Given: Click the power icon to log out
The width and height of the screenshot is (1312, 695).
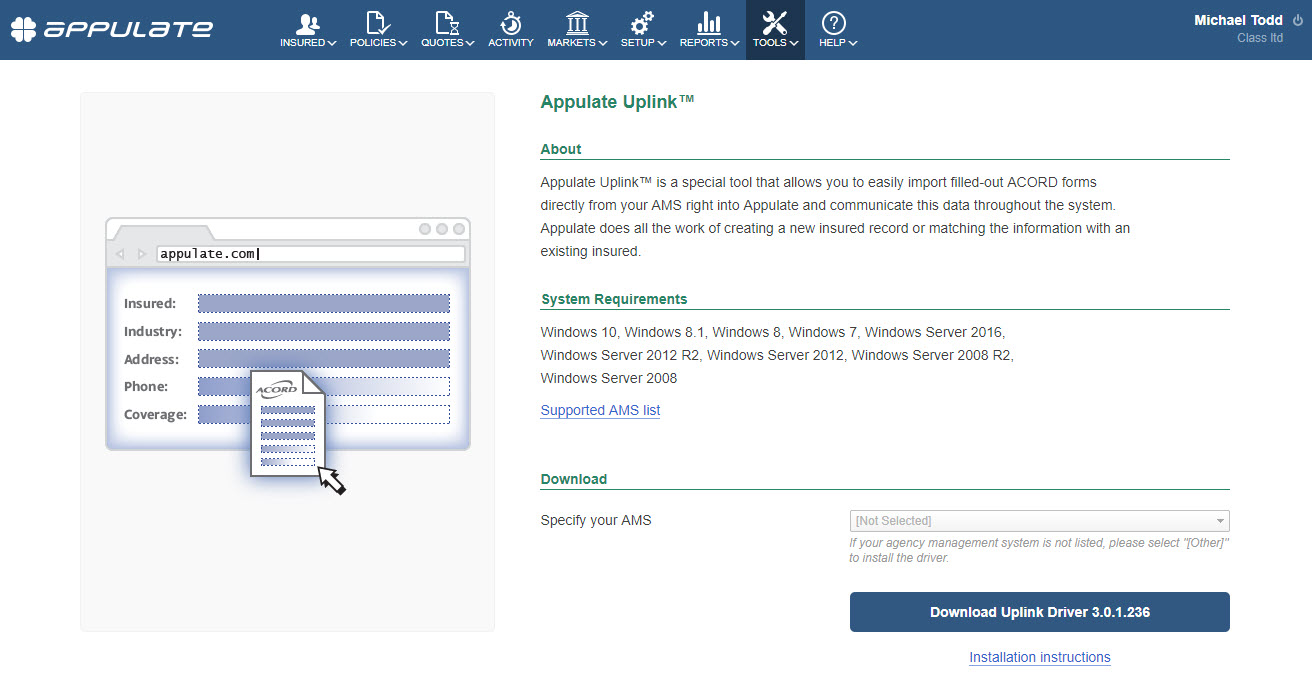Looking at the screenshot, I should pyautogui.click(x=1298, y=21).
